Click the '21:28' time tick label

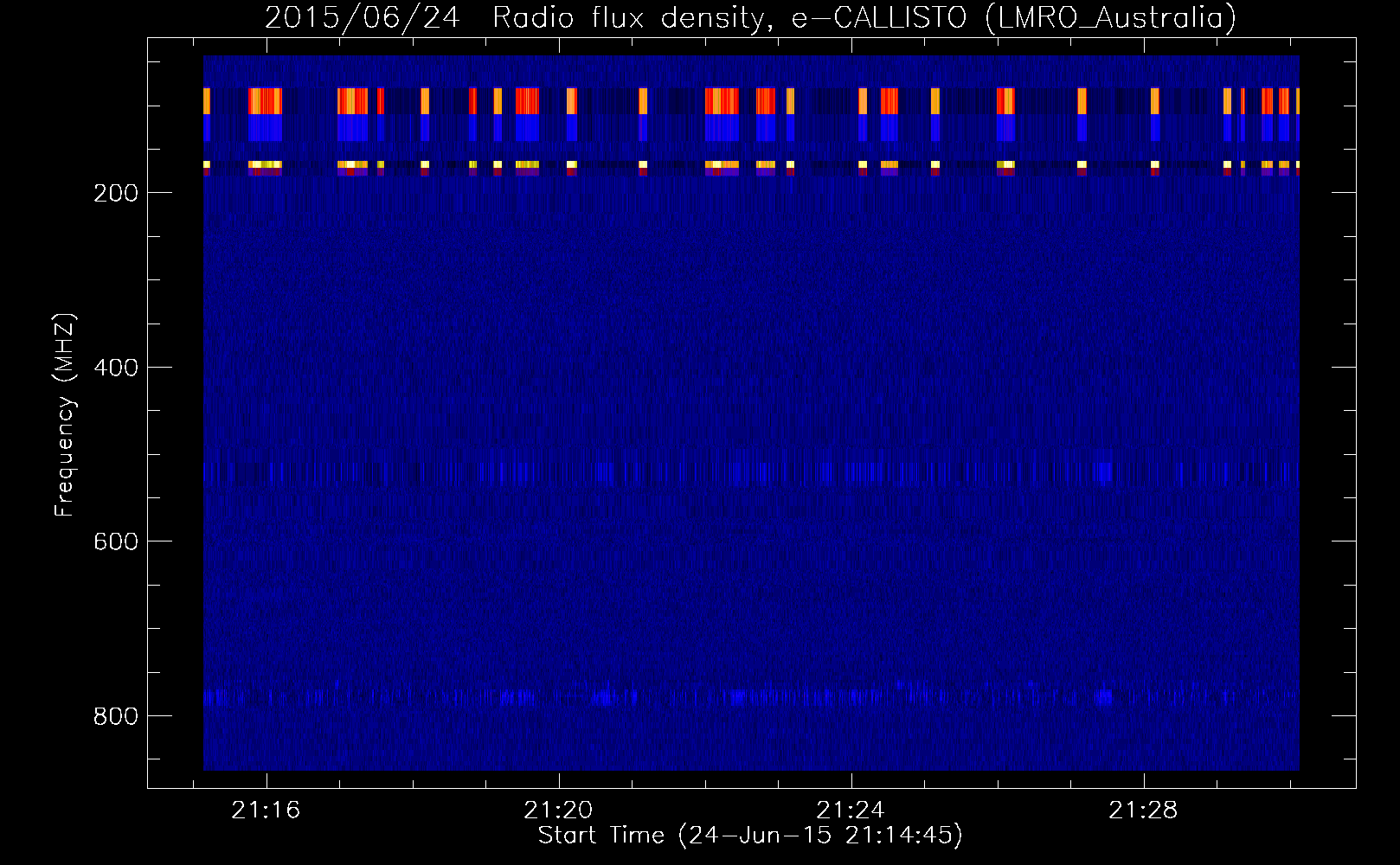pyautogui.click(x=1144, y=811)
